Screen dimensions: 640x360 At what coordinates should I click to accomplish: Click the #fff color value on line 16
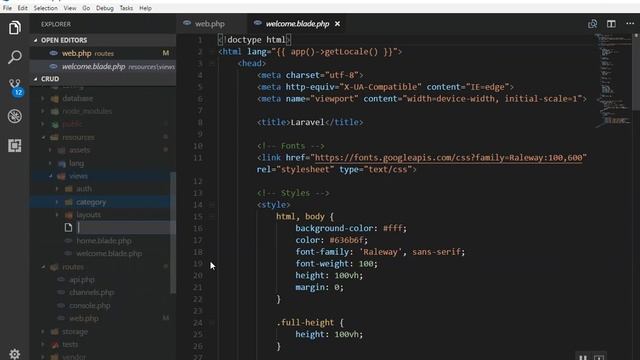pos(393,228)
